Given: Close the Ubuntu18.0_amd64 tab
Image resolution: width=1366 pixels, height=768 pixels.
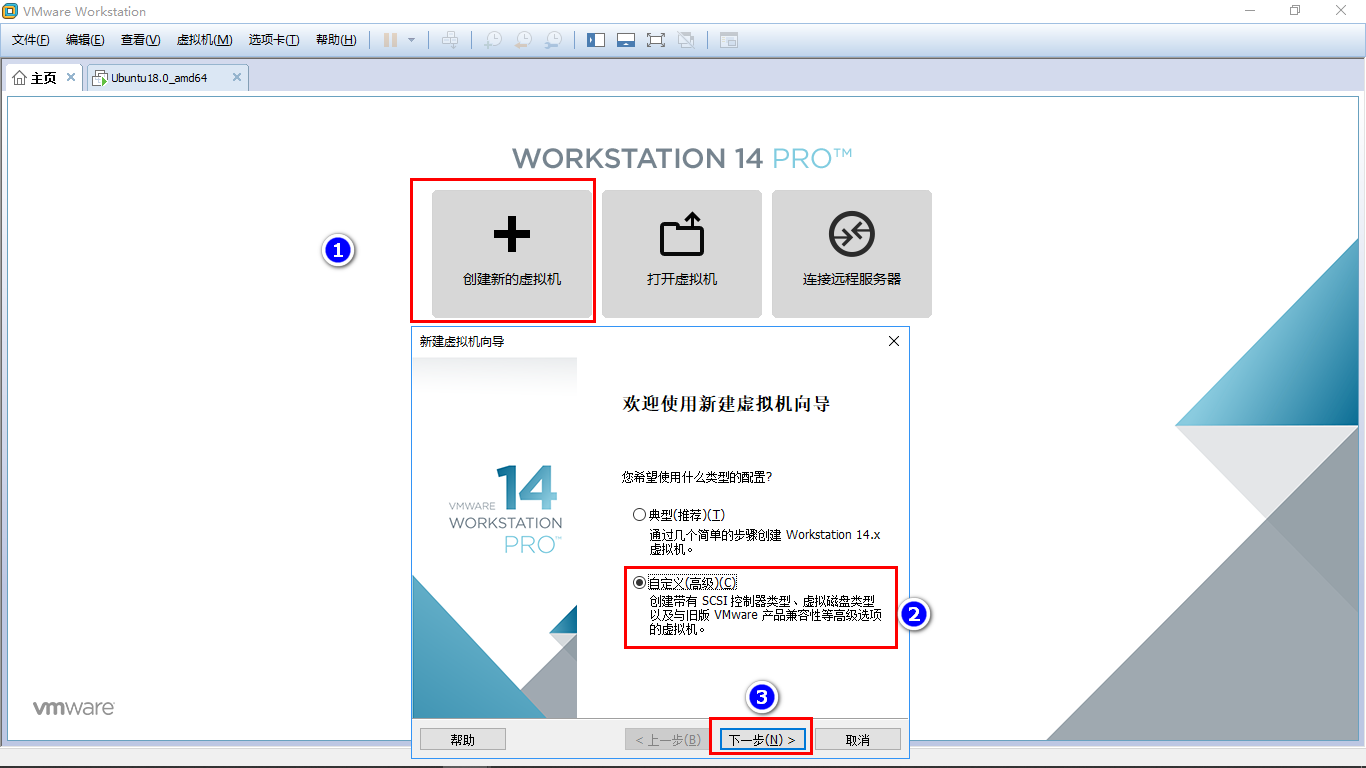Looking at the screenshot, I should pos(237,77).
